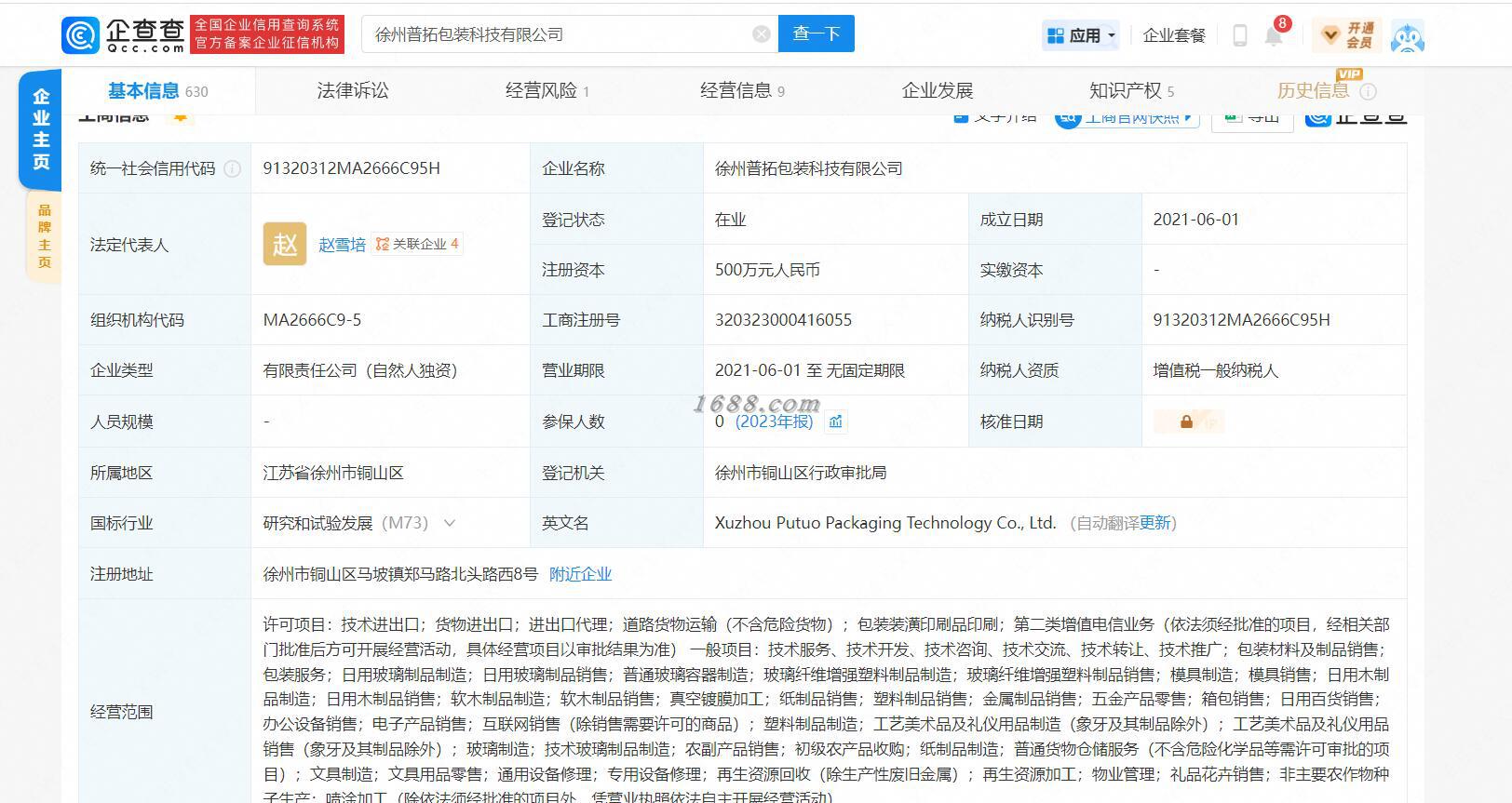
Task: Select the 品牌主页 side tab
Action: (44, 235)
